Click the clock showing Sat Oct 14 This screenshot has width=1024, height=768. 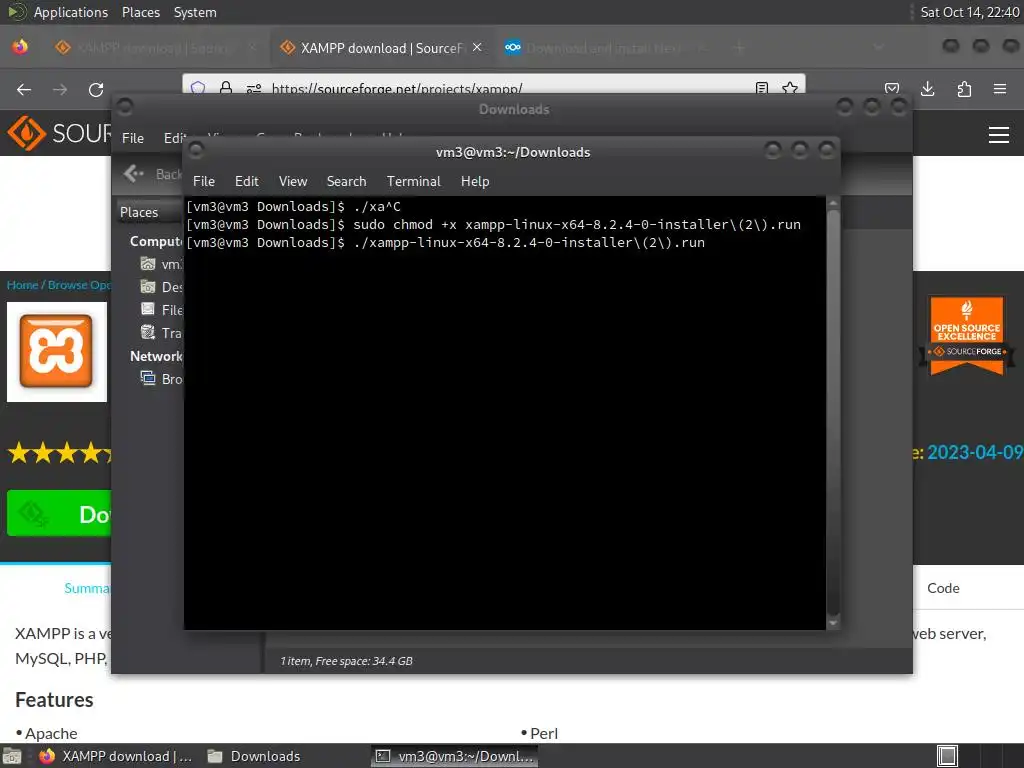(969, 12)
